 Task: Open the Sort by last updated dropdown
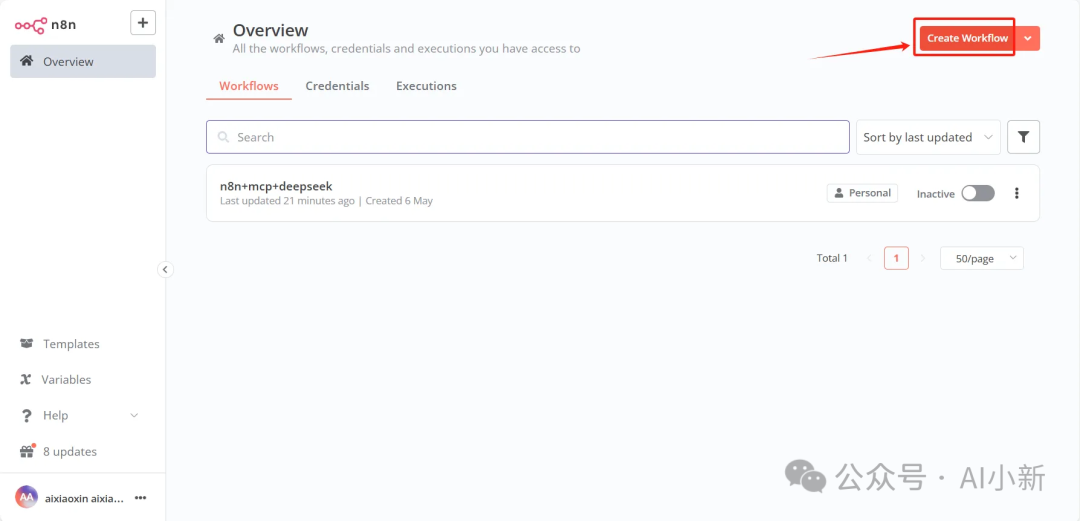pos(928,137)
